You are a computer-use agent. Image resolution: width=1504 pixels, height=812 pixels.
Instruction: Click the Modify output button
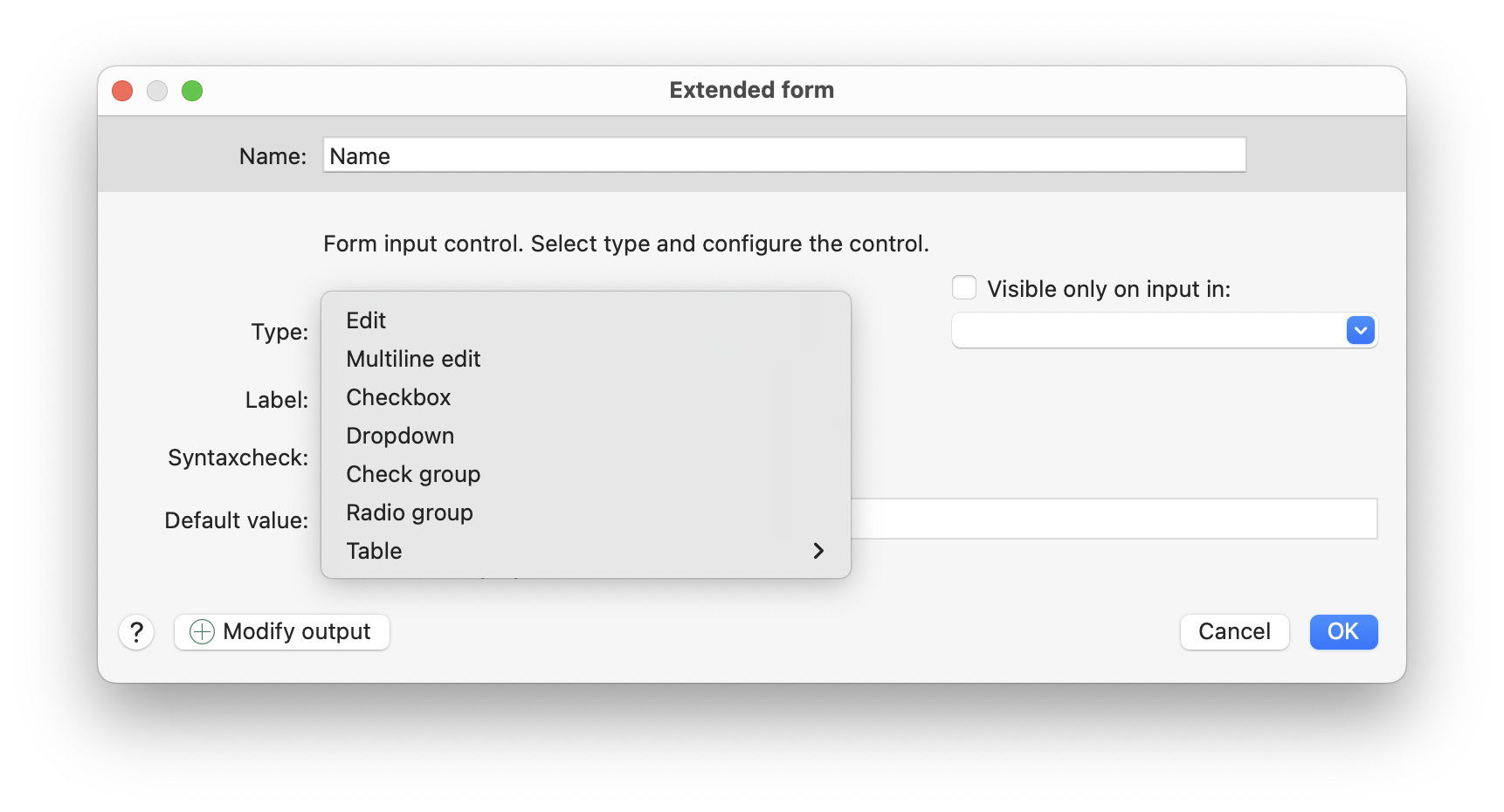point(282,632)
